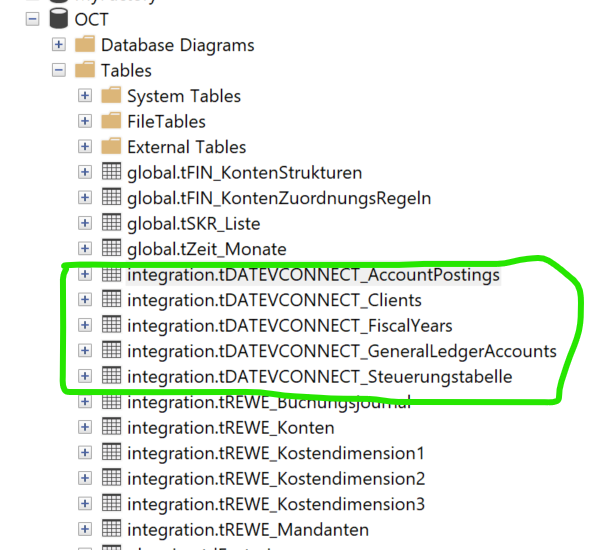This screenshot has width=609, height=550.
Task: Expand tREWE_Mandanten table node
Action: pyautogui.click(x=85, y=529)
